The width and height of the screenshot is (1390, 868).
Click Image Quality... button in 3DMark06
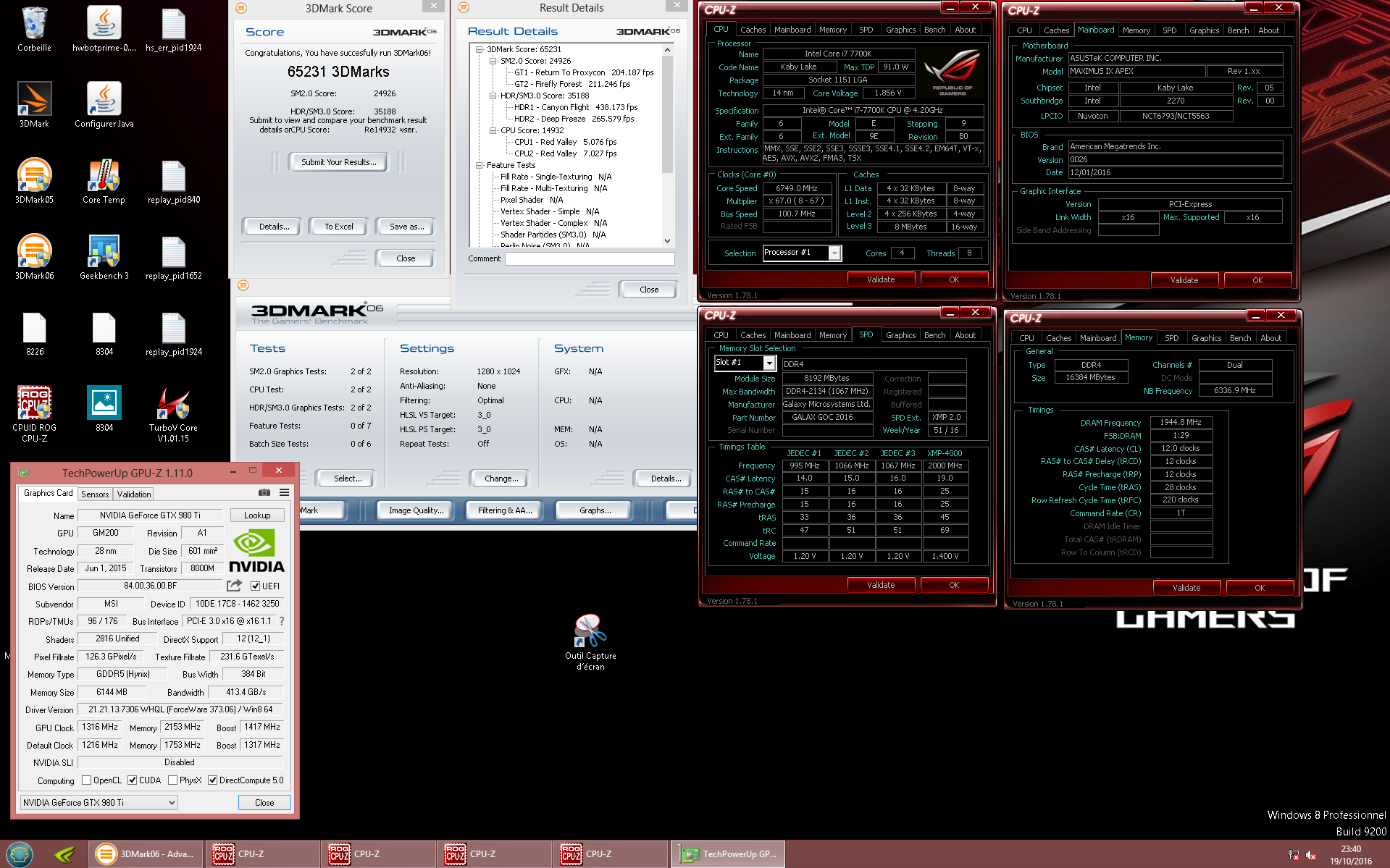point(416,510)
